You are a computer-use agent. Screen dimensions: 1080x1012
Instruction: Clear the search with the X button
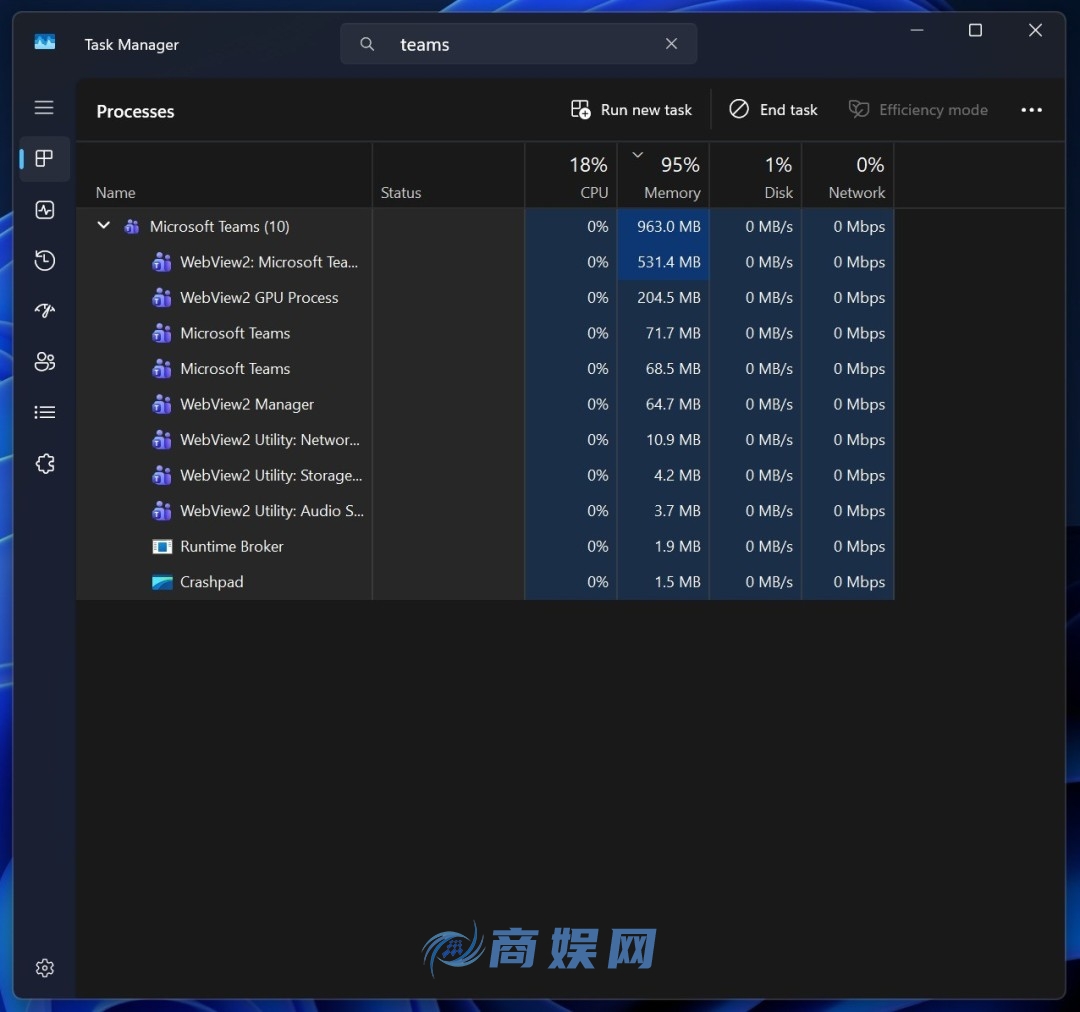671,44
